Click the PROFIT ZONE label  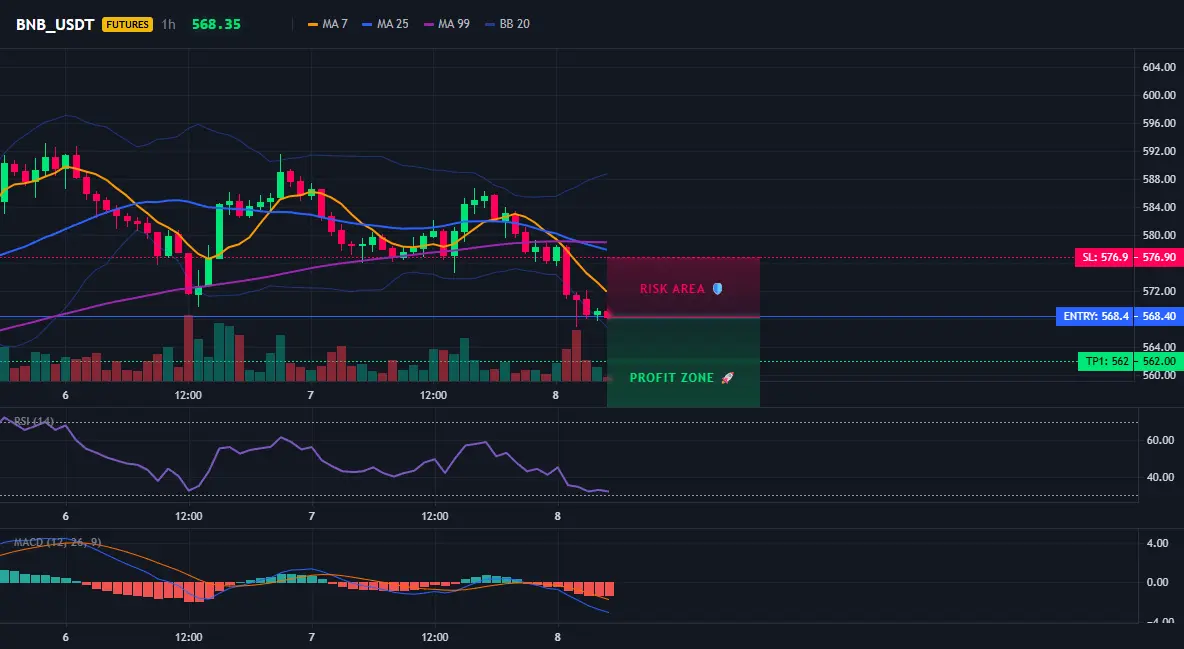click(x=682, y=378)
